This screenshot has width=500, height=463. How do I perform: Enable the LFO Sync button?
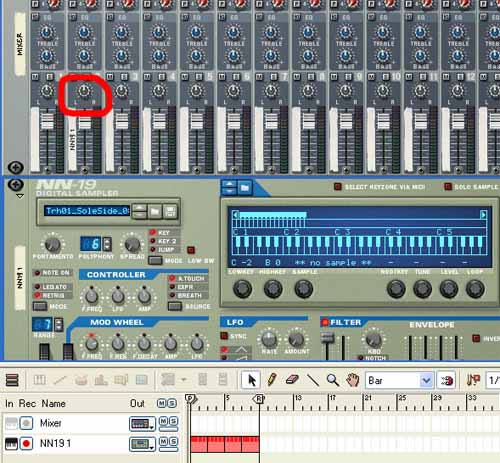coord(224,336)
